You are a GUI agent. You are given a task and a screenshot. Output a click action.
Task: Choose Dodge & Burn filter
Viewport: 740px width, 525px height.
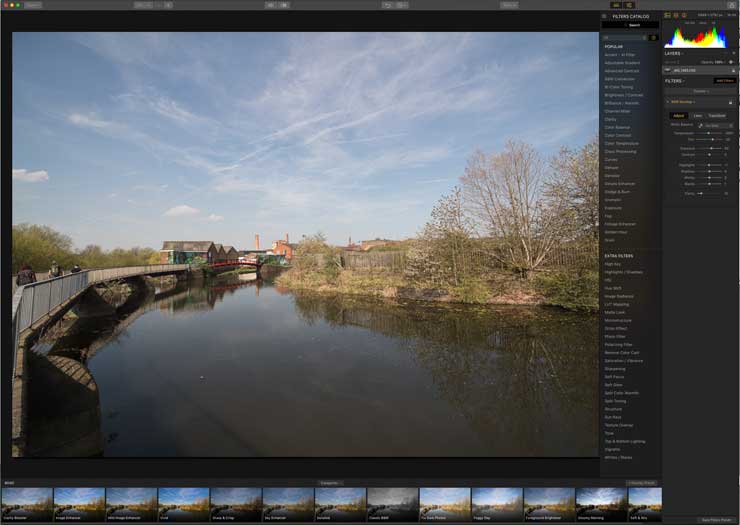click(617, 192)
